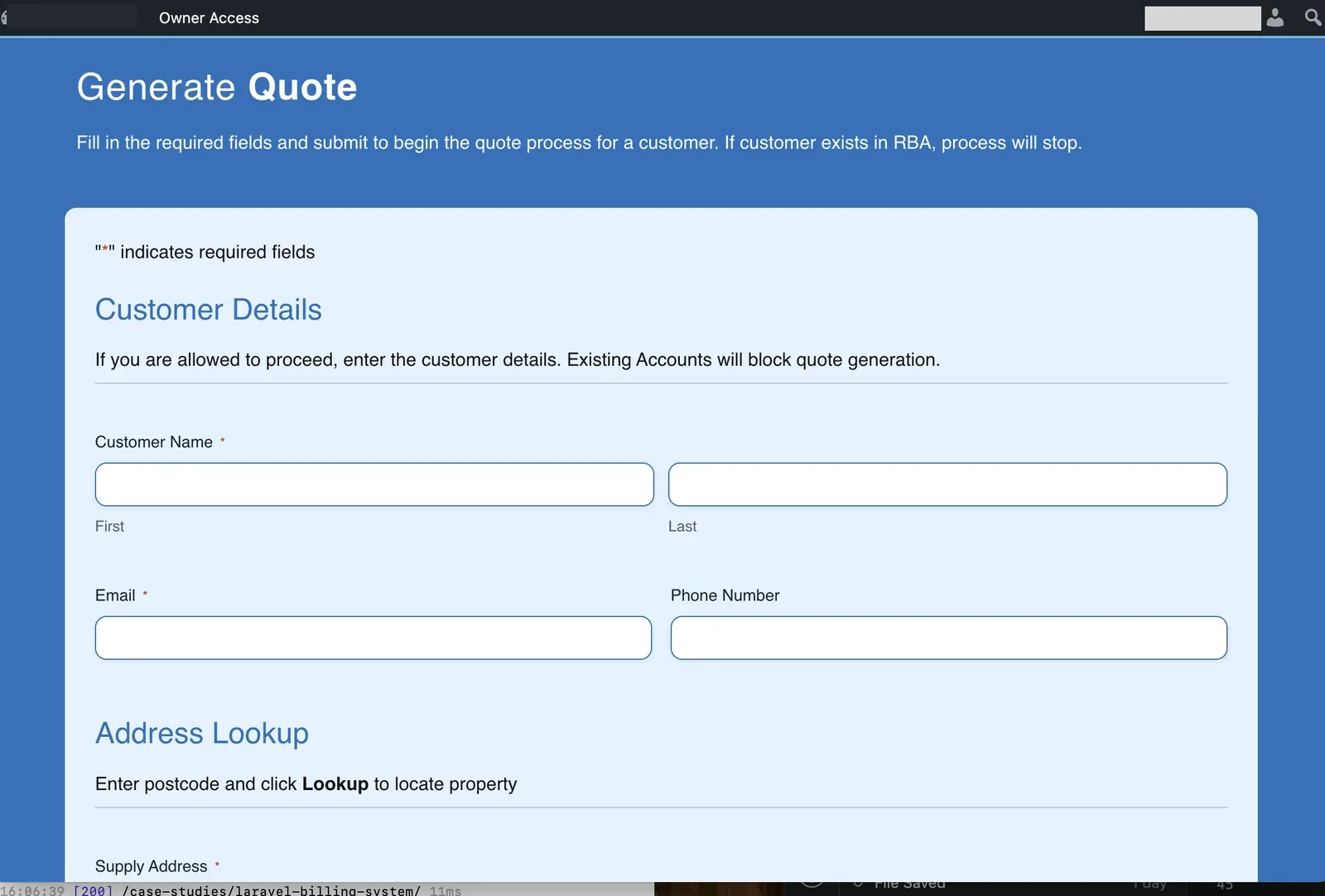Open the Owner Access menu item

(x=209, y=18)
